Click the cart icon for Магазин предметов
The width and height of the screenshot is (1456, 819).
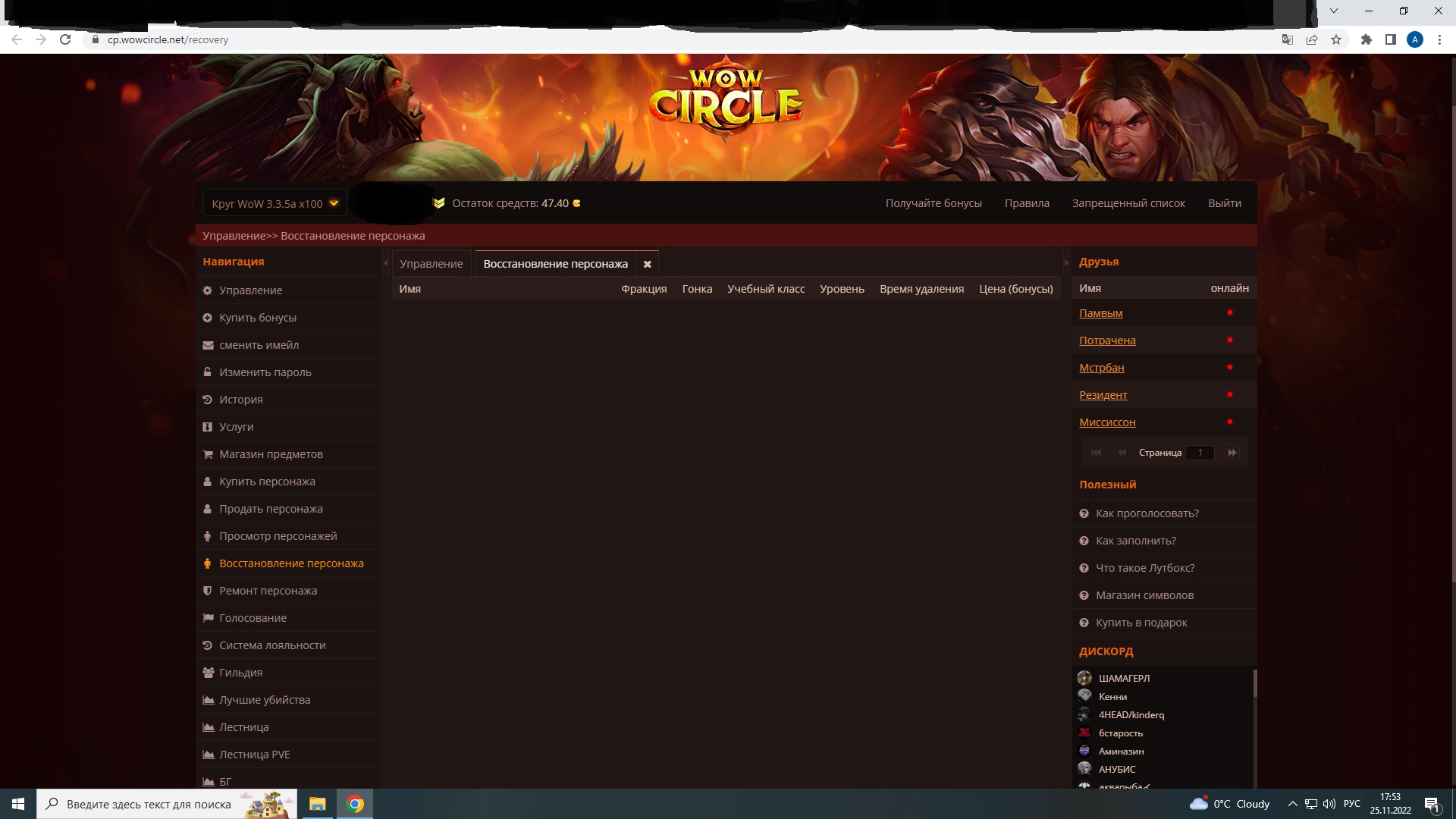coord(207,454)
